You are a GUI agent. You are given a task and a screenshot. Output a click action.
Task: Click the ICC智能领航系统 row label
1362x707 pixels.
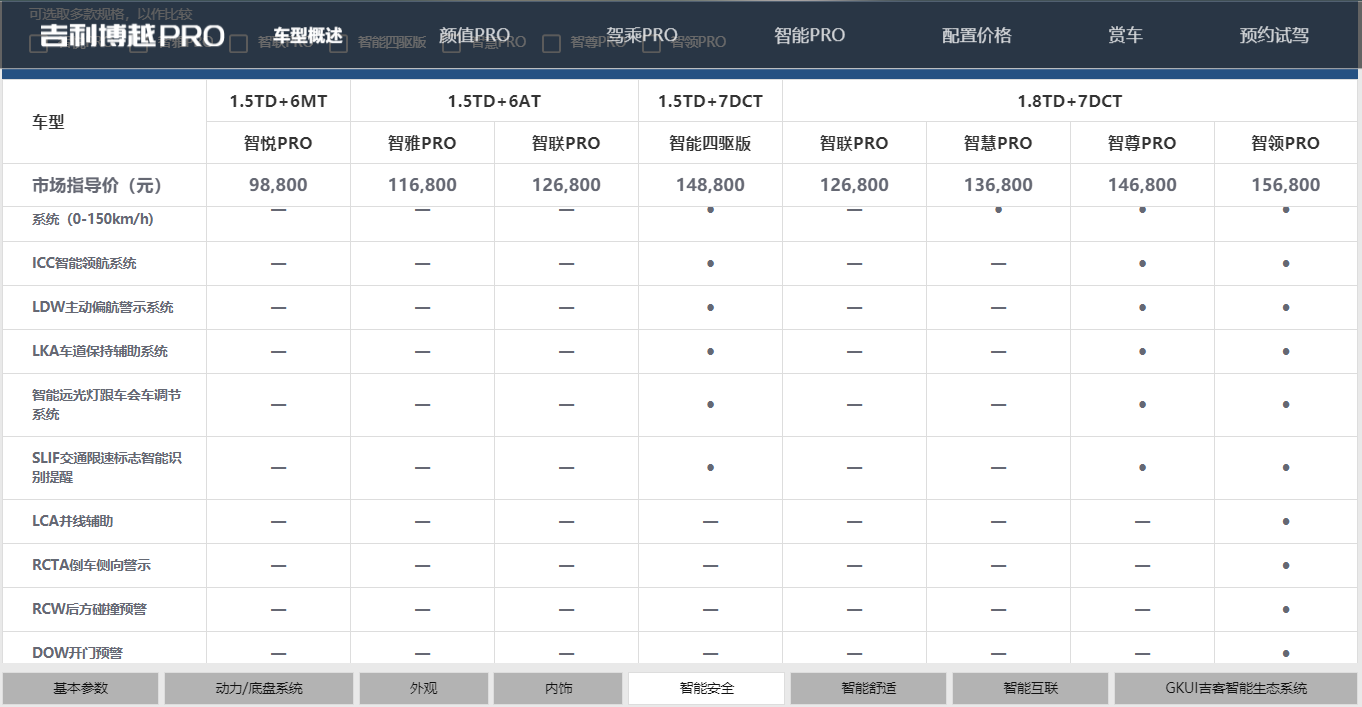(84, 263)
